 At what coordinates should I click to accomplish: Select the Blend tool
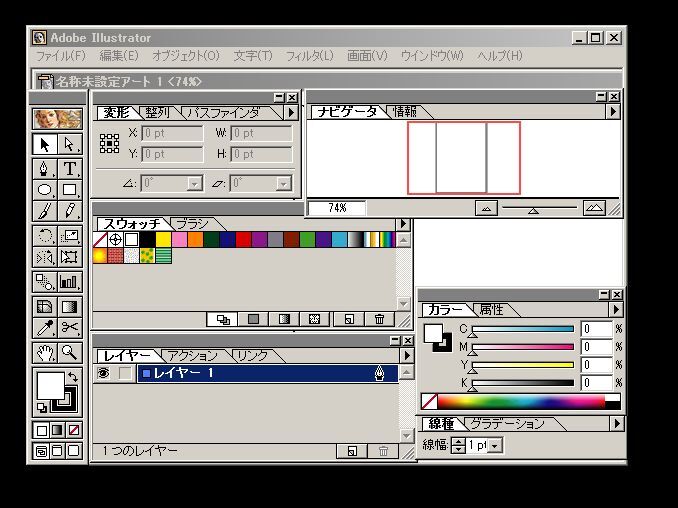tap(45, 282)
